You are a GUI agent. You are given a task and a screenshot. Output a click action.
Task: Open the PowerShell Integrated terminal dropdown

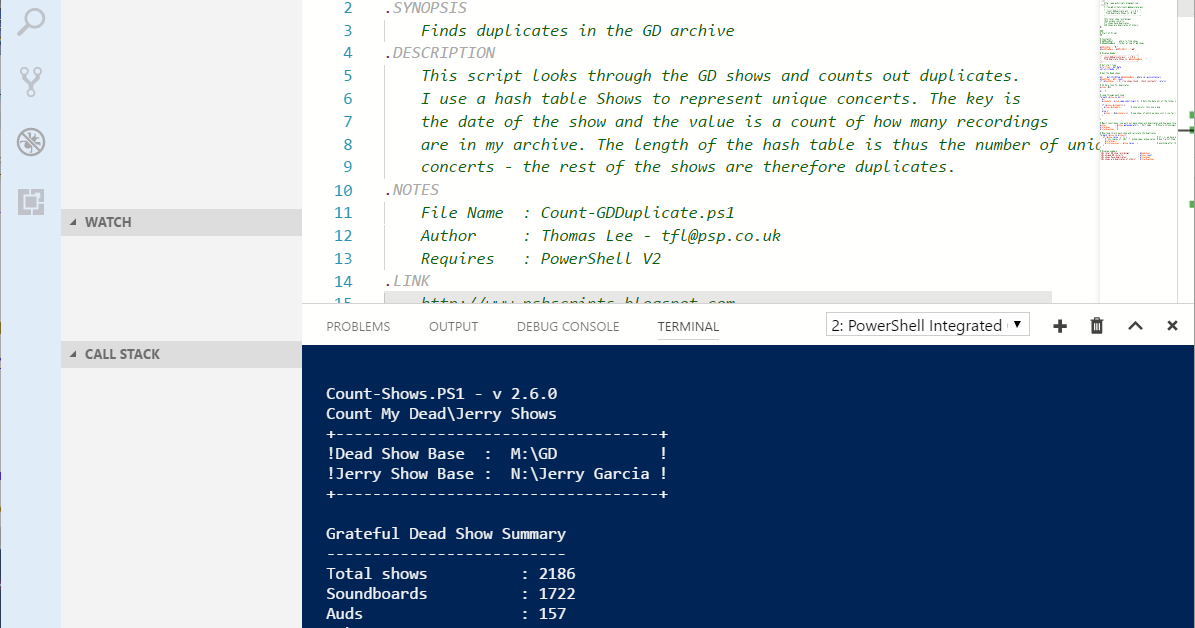pyautogui.click(x=925, y=324)
